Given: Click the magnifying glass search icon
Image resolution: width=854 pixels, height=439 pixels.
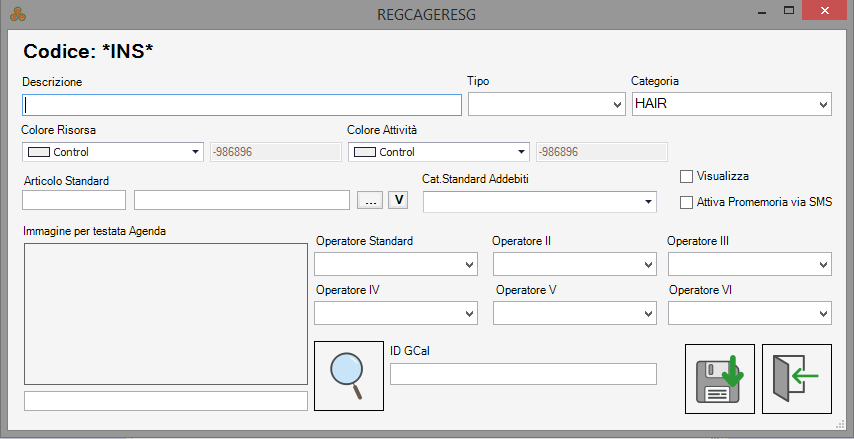Looking at the screenshot, I should [x=349, y=375].
